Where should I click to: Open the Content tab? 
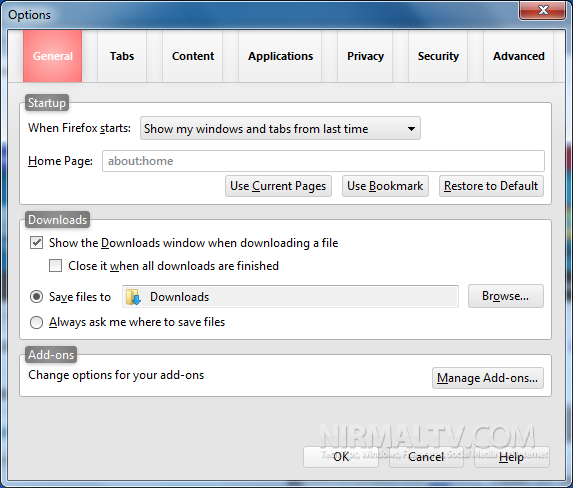click(x=193, y=56)
